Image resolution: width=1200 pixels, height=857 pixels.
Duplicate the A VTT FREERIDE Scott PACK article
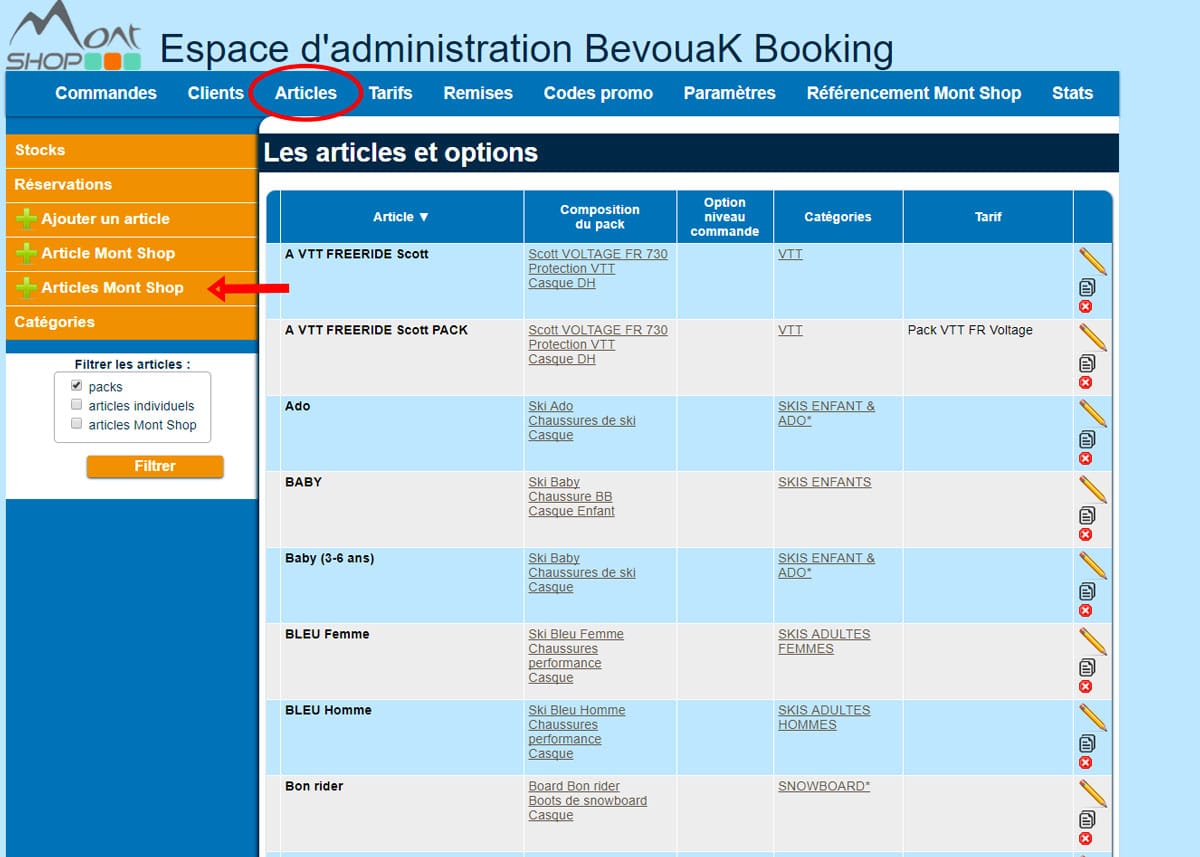[1087, 363]
